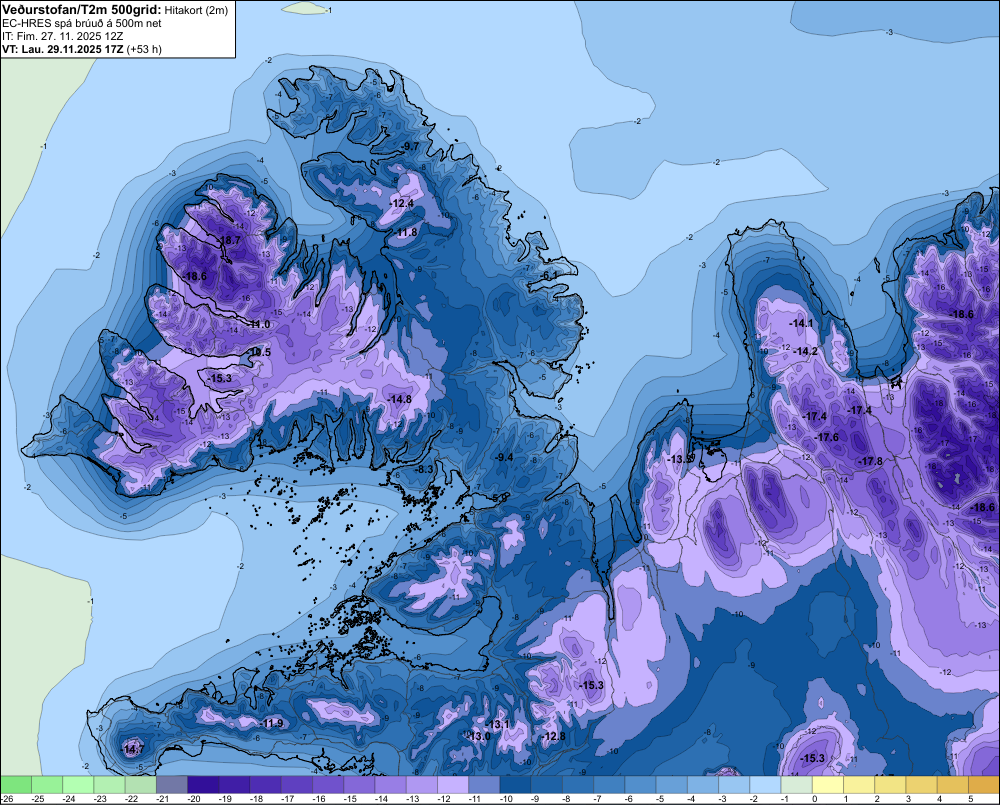Click the legend color swatch labeled -21
Screen dimensions: 1000x805
coord(172,785)
